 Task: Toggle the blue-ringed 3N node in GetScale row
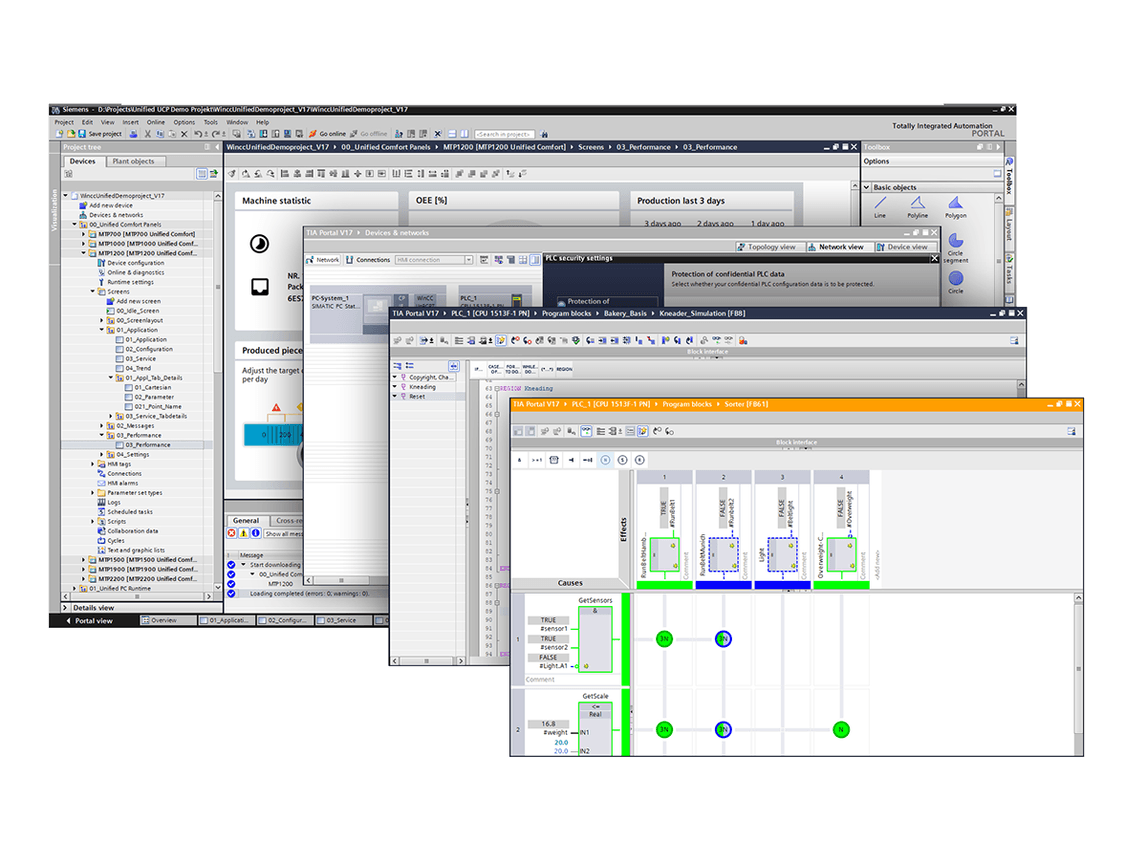[723, 730]
